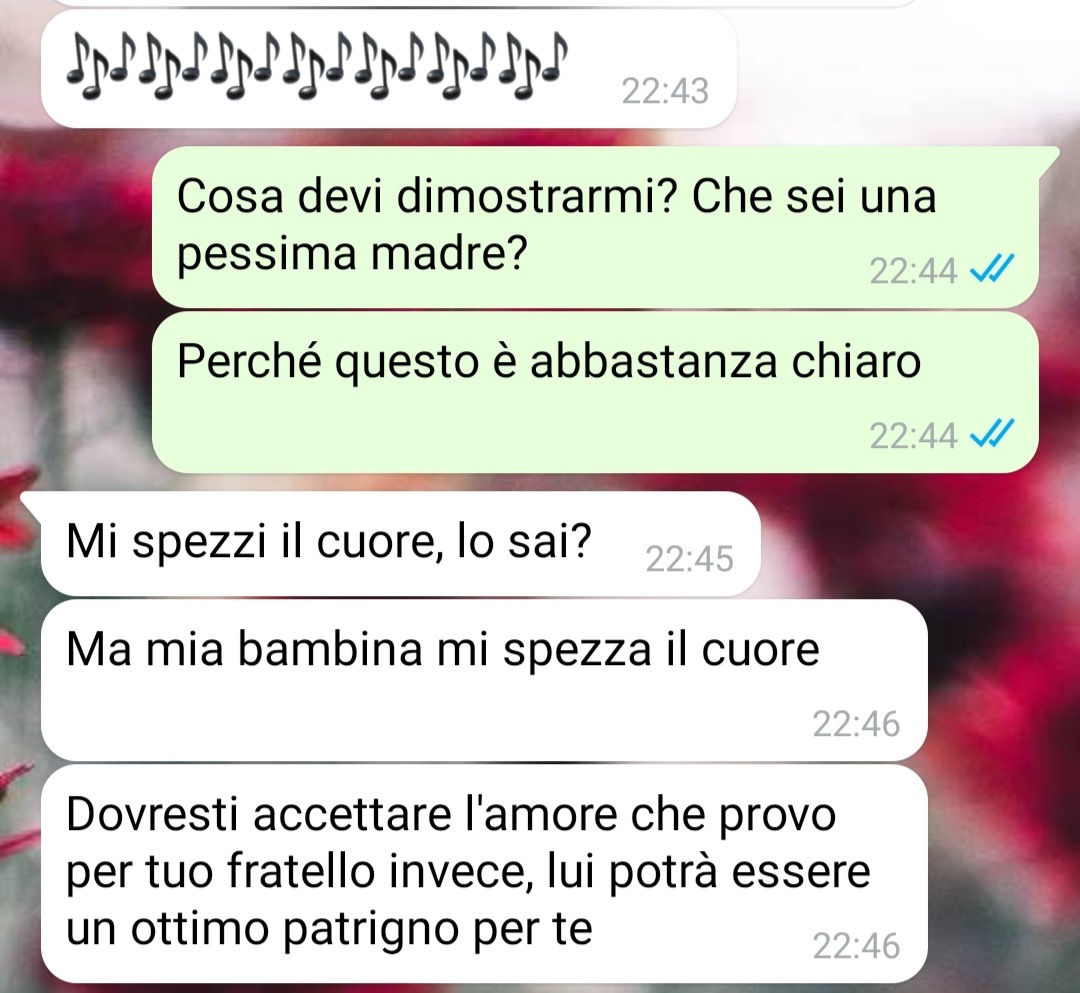Image resolution: width=1080 pixels, height=993 pixels.
Task: Select the "Cosa devi dimostrarmi?" message bubble
Action: [595, 227]
